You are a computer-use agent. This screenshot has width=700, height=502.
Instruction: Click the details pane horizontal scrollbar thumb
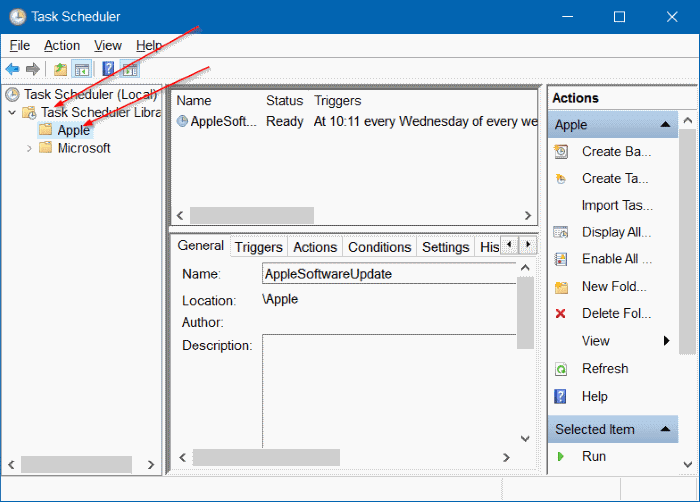(x=266, y=457)
